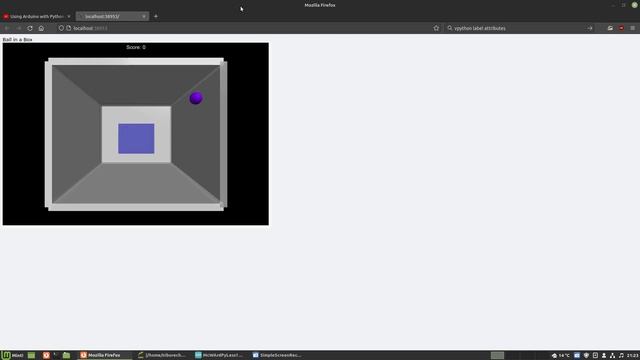Switch to the Using Arduino with Python tab

point(37,16)
